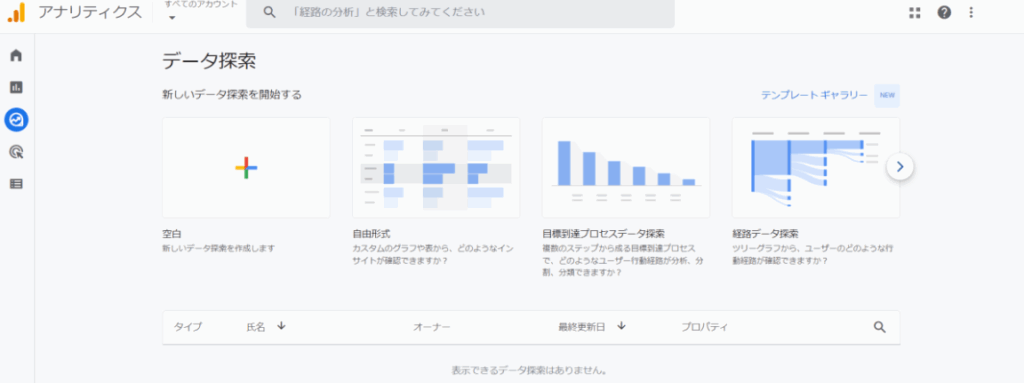
Task: Click the colorful plus icon for blank exploration
Action: point(246,168)
